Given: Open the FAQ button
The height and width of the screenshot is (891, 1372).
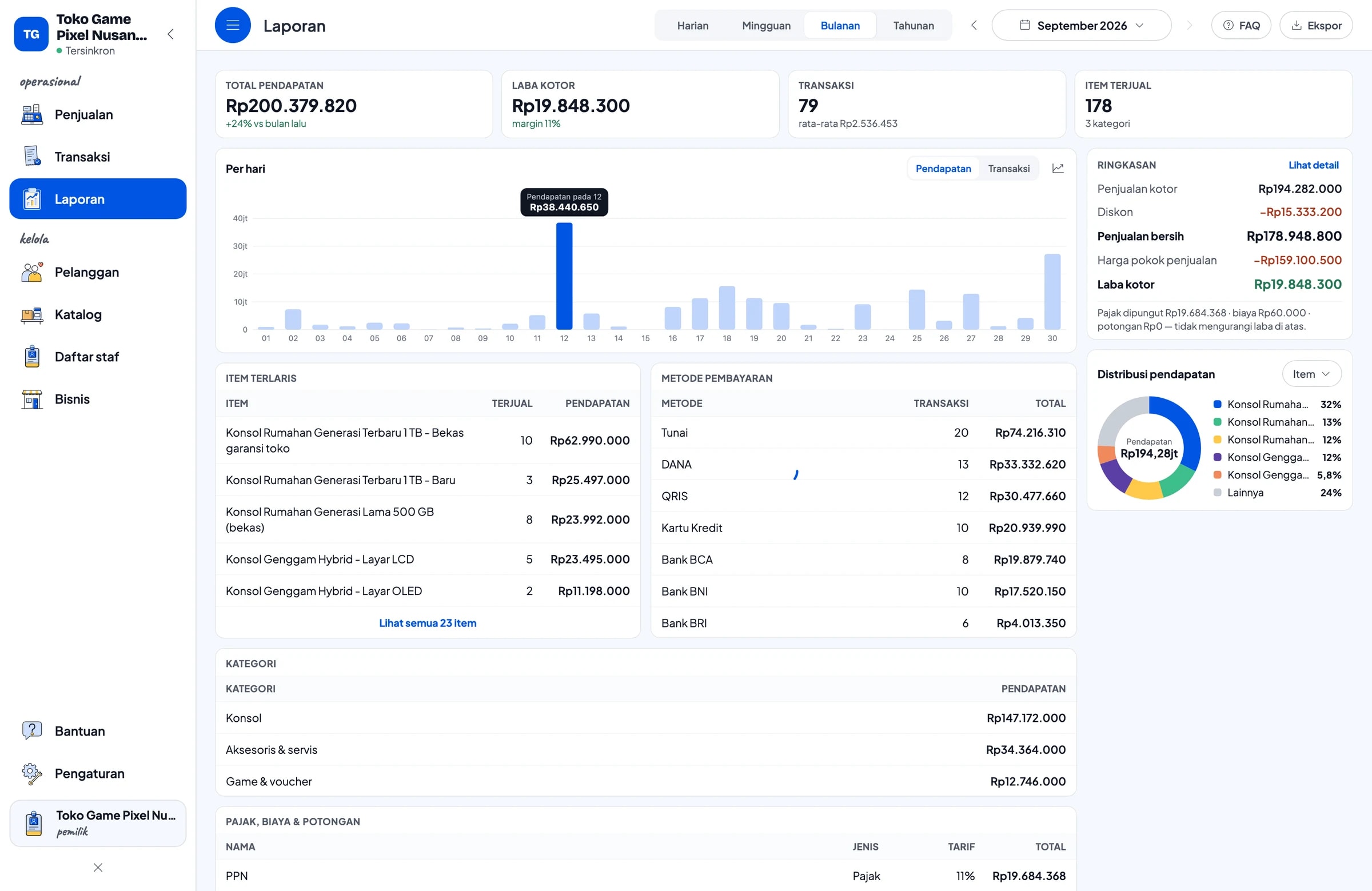Looking at the screenshot, I should pyautogui.click(x=1241, y=25).
